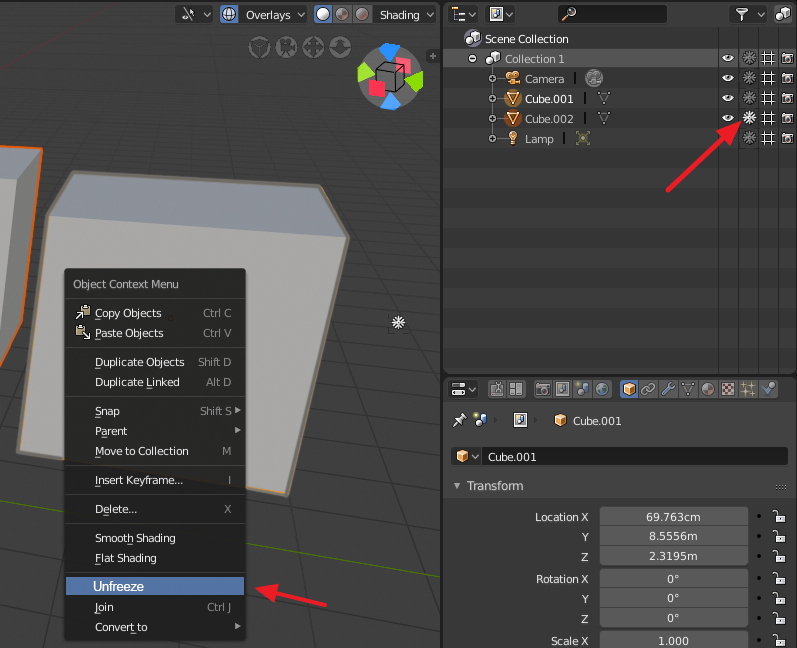Open the outliner display mode dropdown
Screen dimensions: 797x648
pos(501,14)
